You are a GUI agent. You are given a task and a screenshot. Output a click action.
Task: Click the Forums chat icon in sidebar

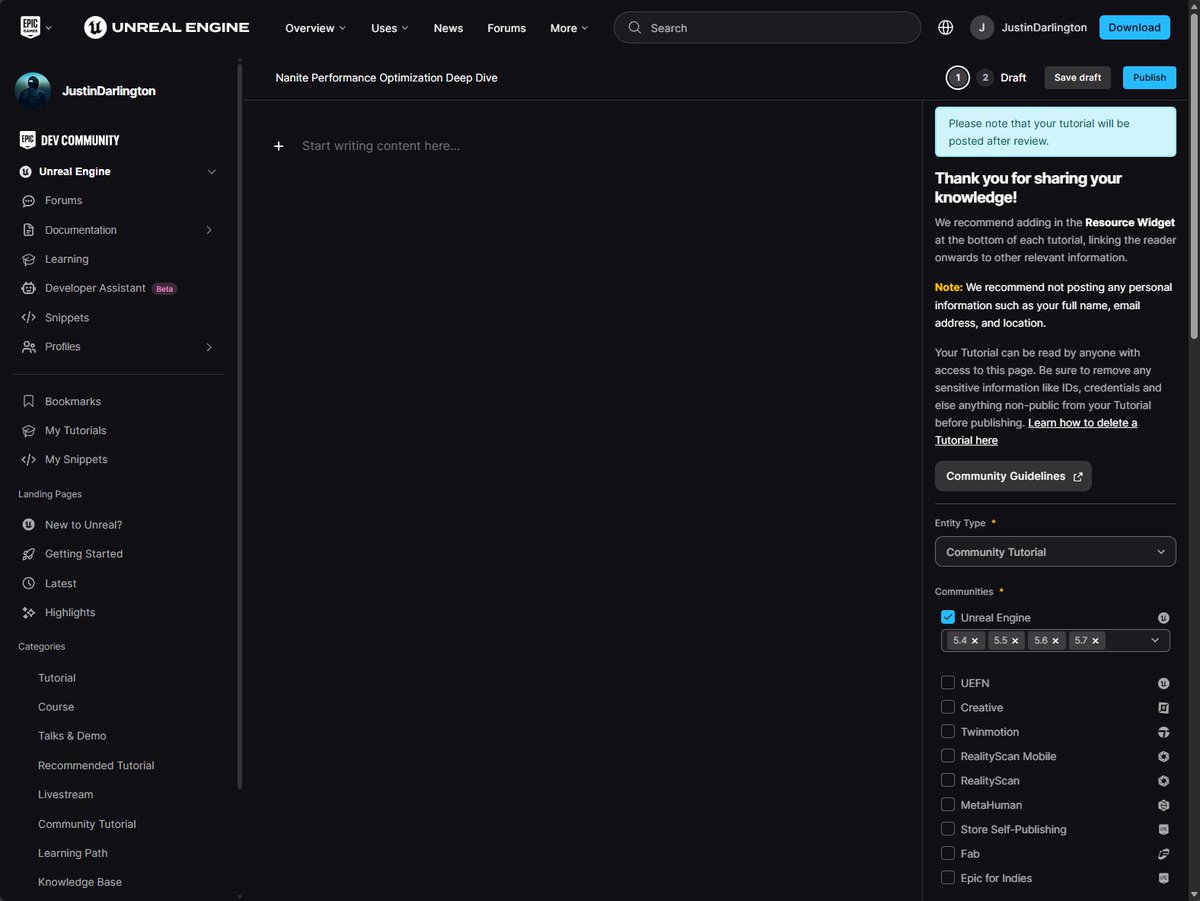[x=28, y=201]
